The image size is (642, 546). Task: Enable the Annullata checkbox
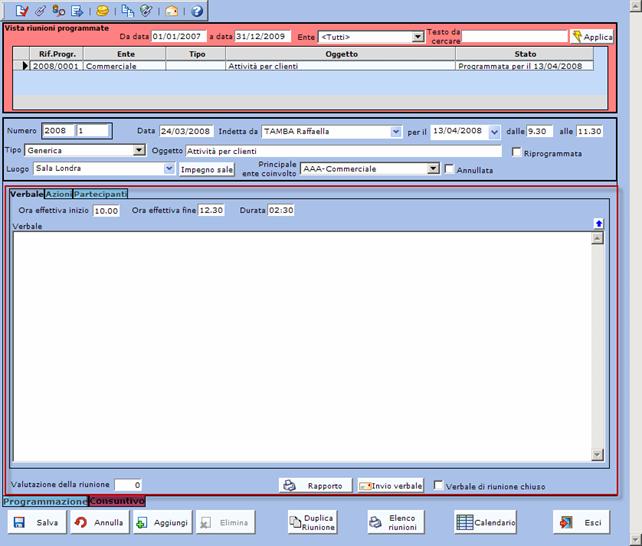(x=449, y=170)
